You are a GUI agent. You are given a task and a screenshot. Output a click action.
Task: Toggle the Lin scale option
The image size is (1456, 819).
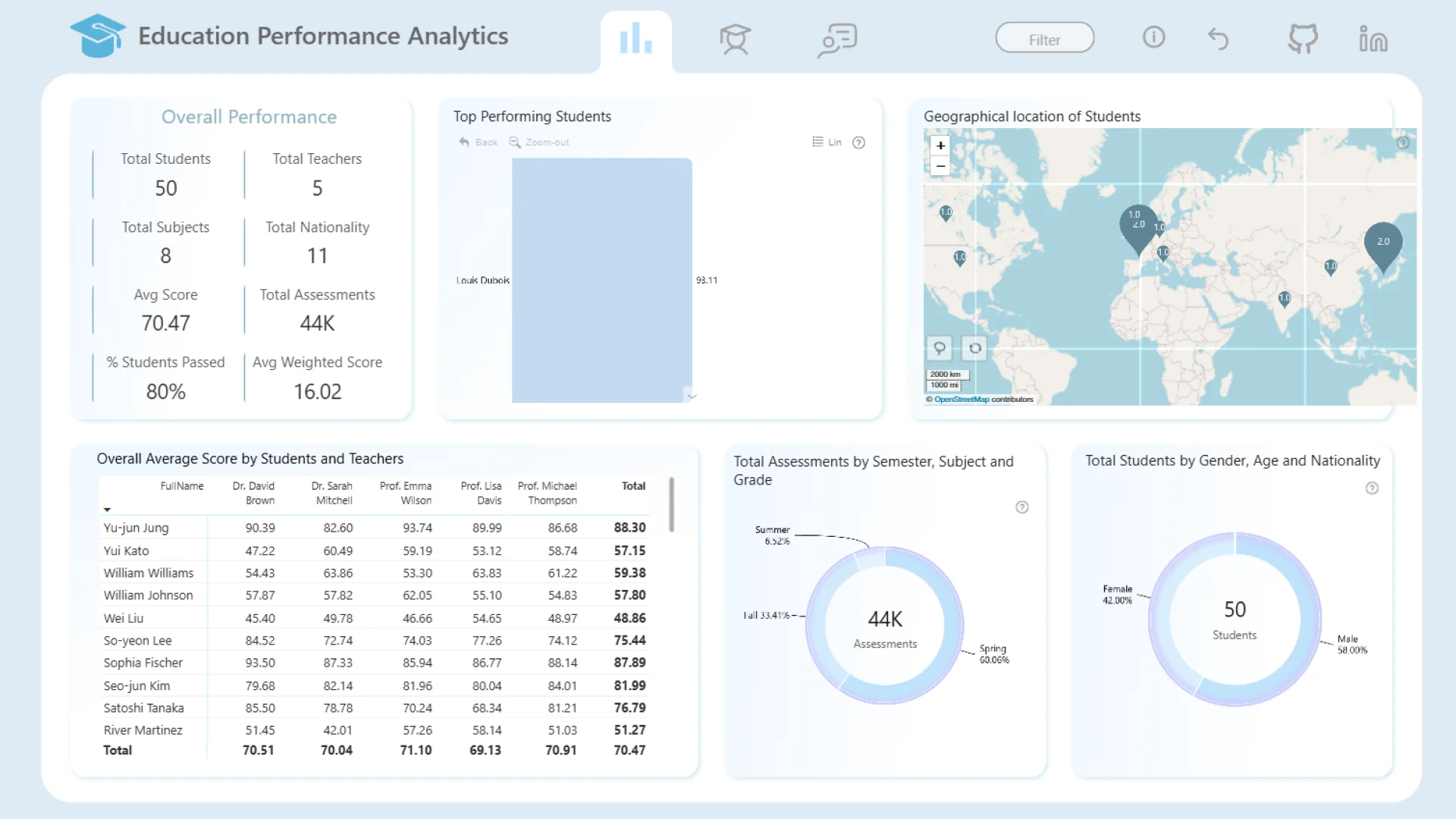point(827,143)
